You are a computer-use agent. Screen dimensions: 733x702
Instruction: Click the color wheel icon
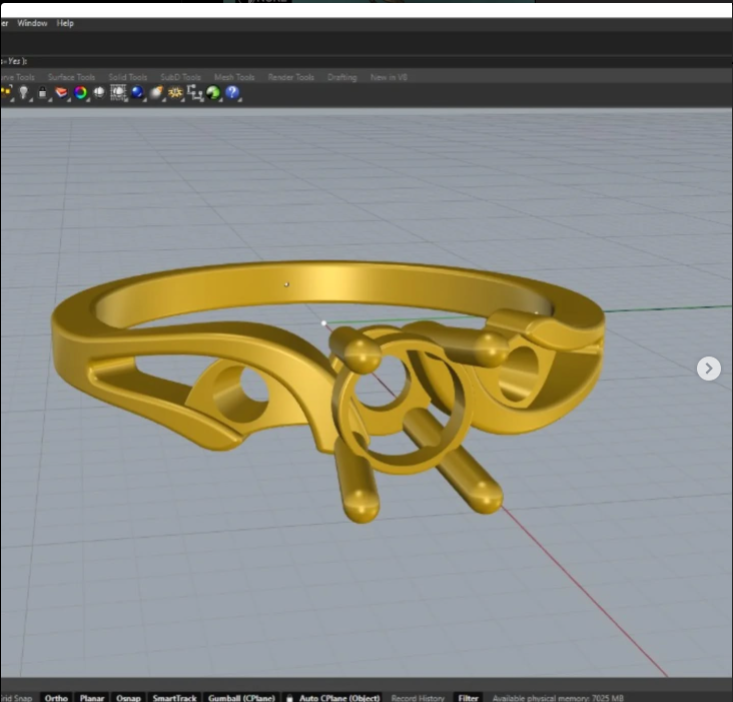(x=80, y=93)
